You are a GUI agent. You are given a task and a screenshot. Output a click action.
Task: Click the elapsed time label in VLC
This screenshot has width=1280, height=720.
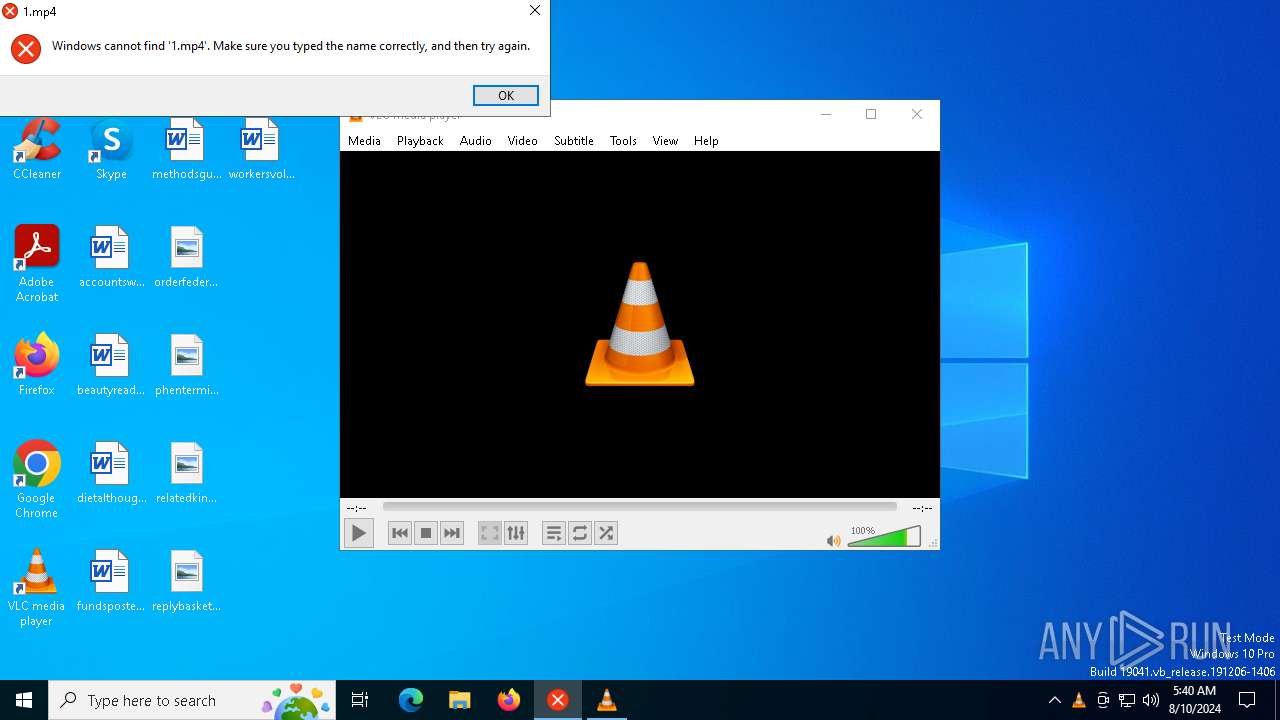tap(356, 508)
